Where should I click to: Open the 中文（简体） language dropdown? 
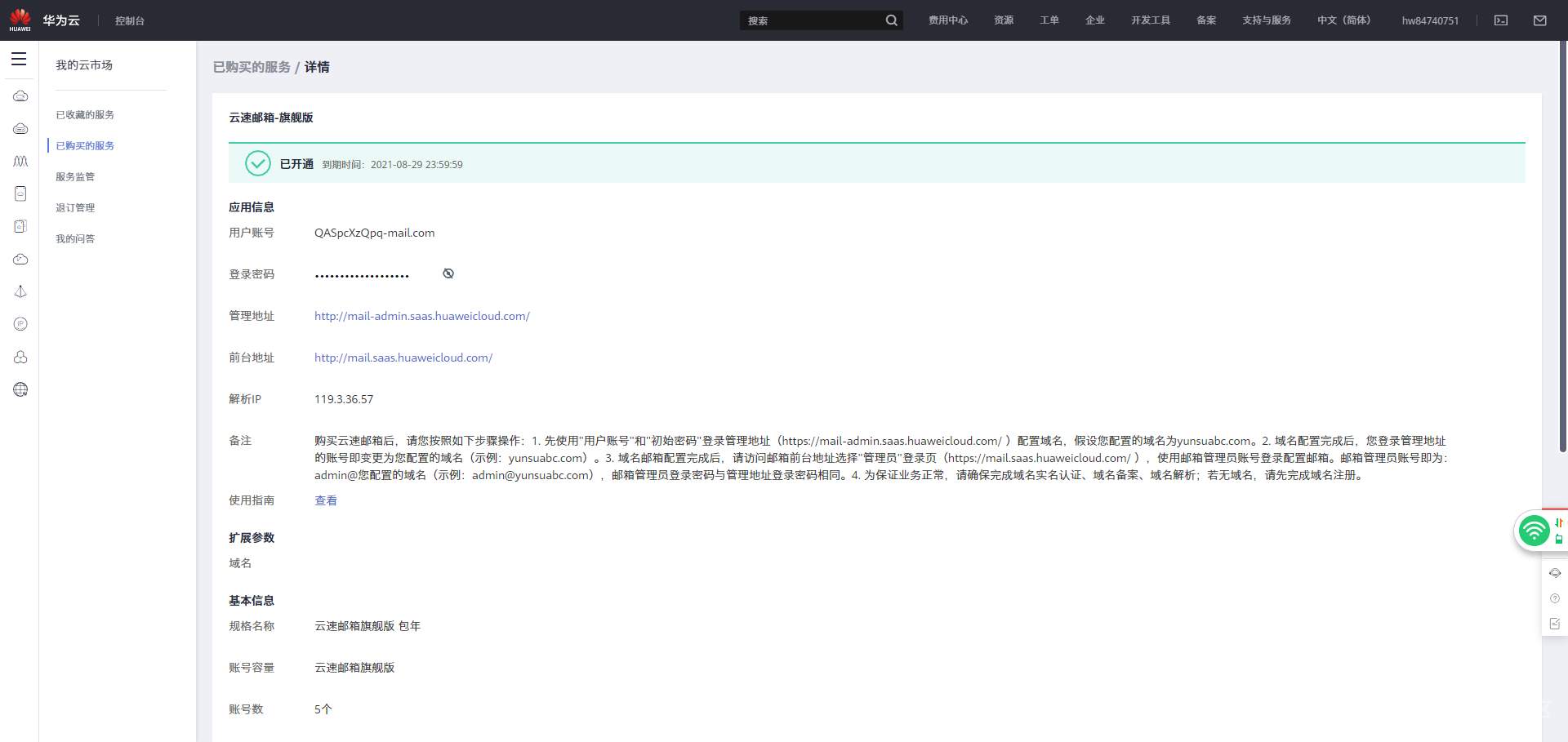(x=1343, y=20)
